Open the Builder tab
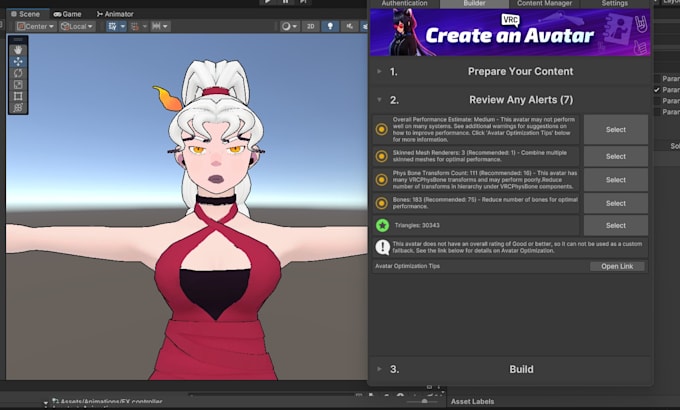680x410 pixels. (474, 3)
